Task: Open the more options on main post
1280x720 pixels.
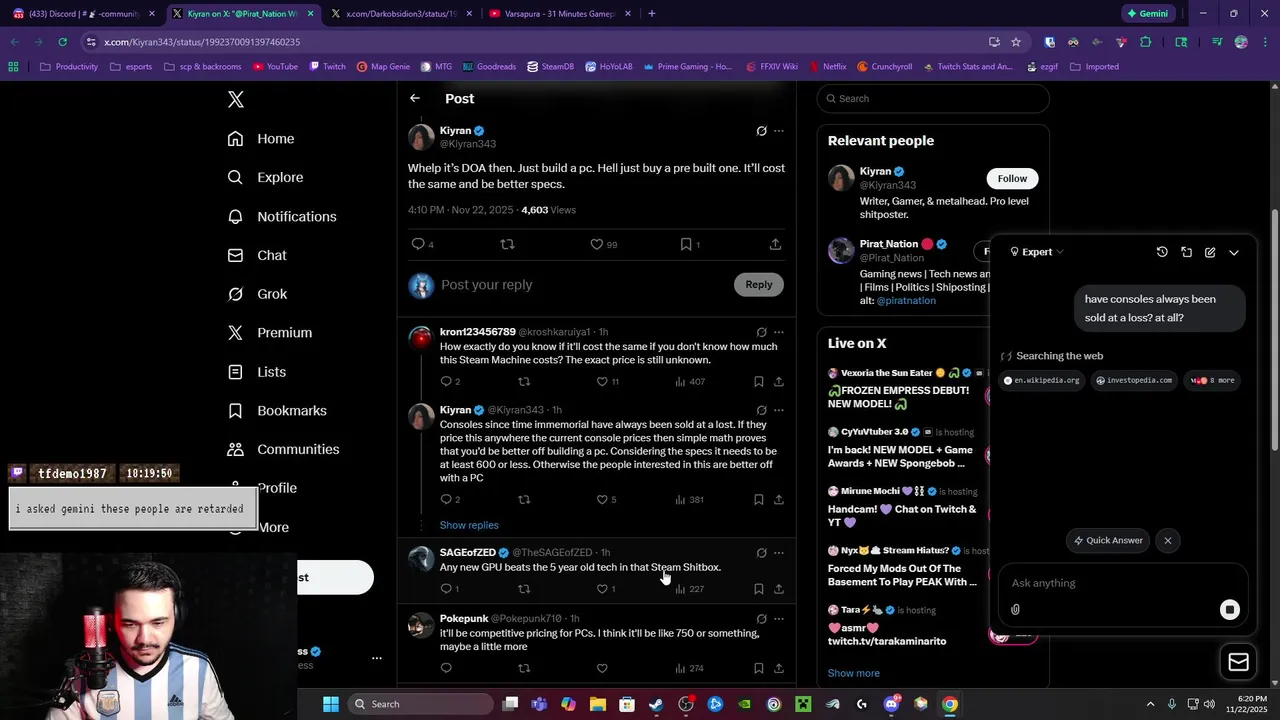Action: [x=779, y=131]
